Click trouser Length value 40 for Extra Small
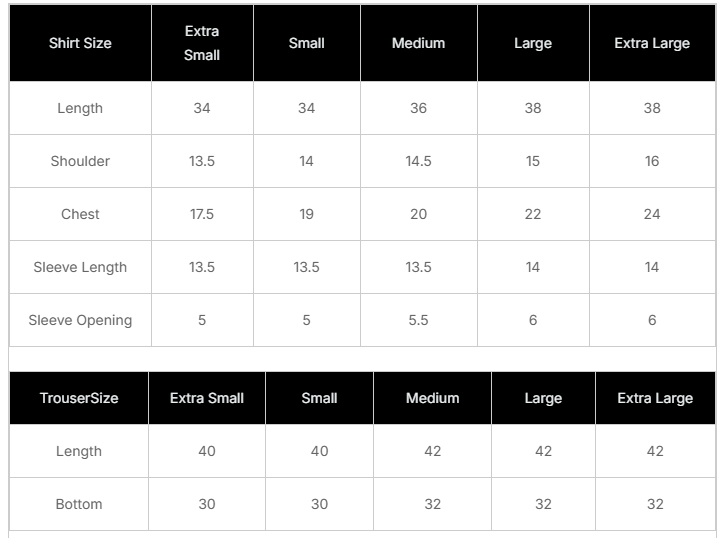The image size is (725, 538). click(207, 451)
